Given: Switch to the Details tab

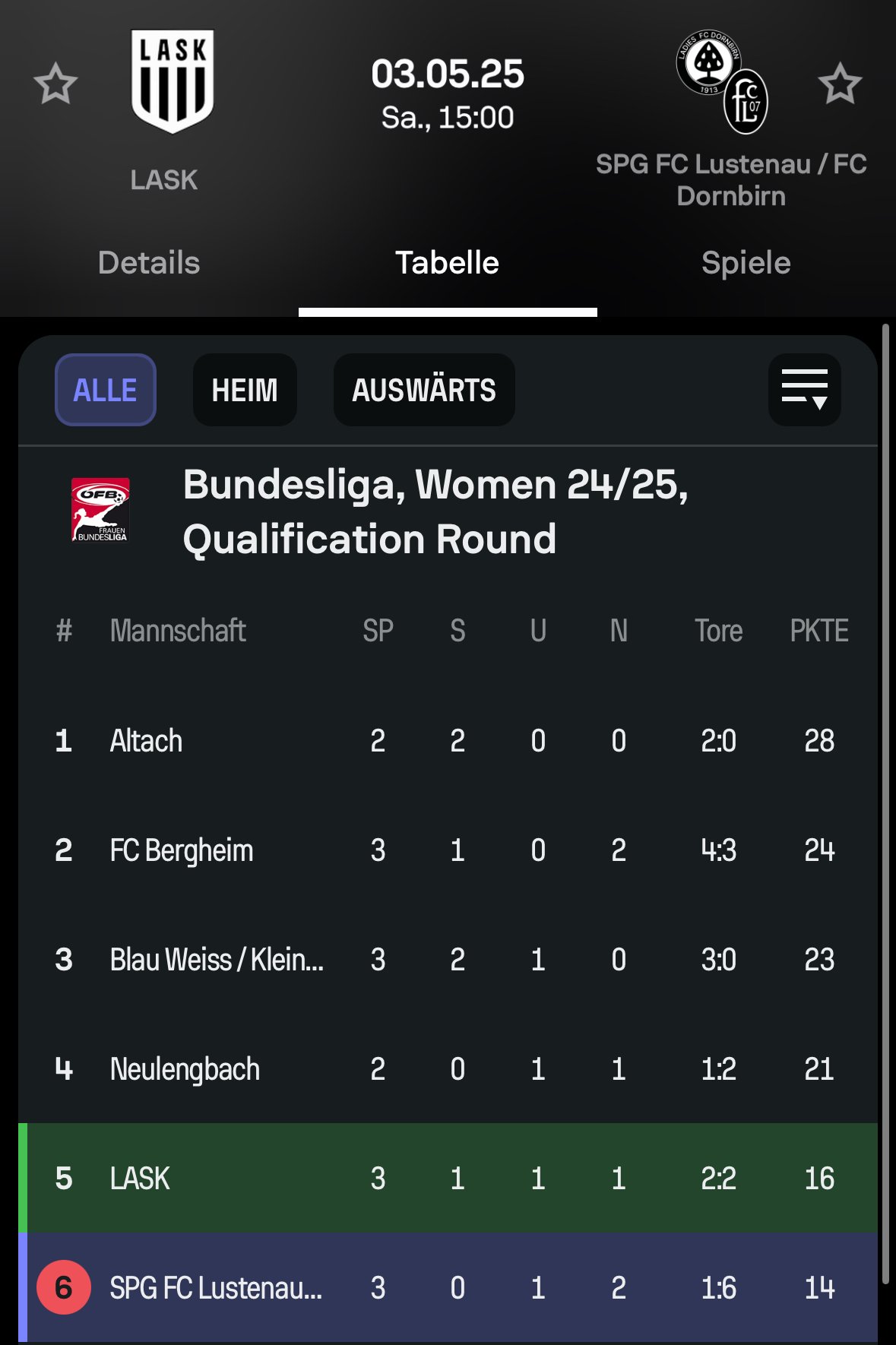Looking at the screenshot, I should pos(149,263).
